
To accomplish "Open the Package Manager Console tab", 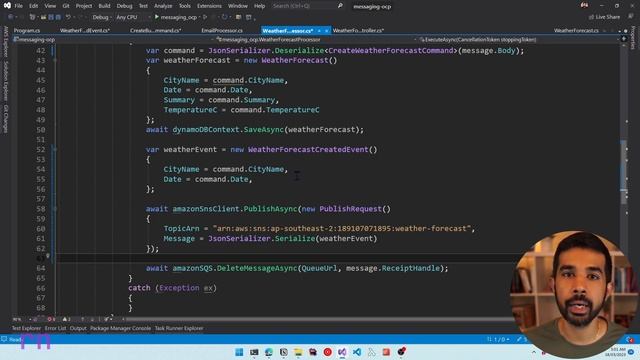I will pos(120,328).
